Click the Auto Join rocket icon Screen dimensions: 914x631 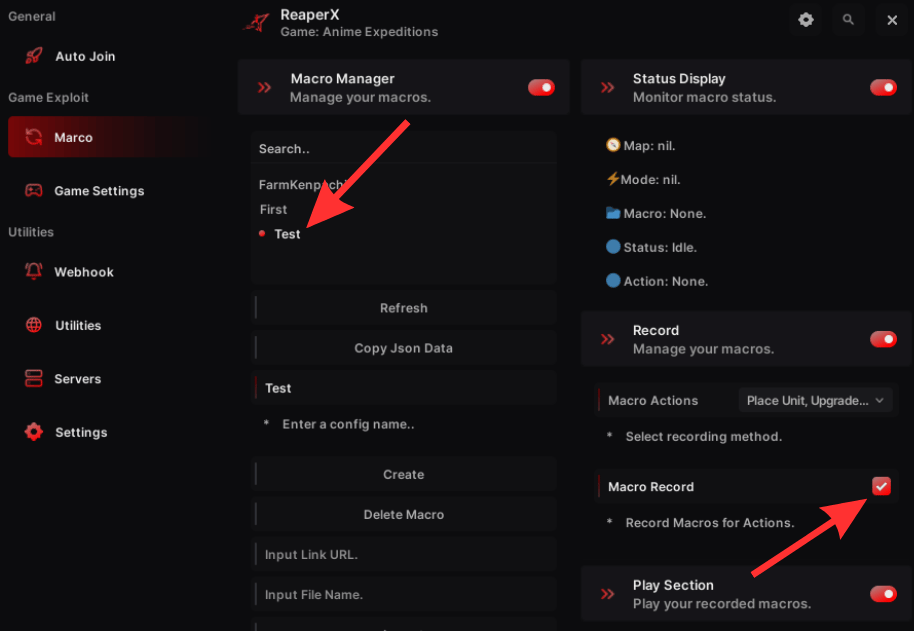click(34, 56)
